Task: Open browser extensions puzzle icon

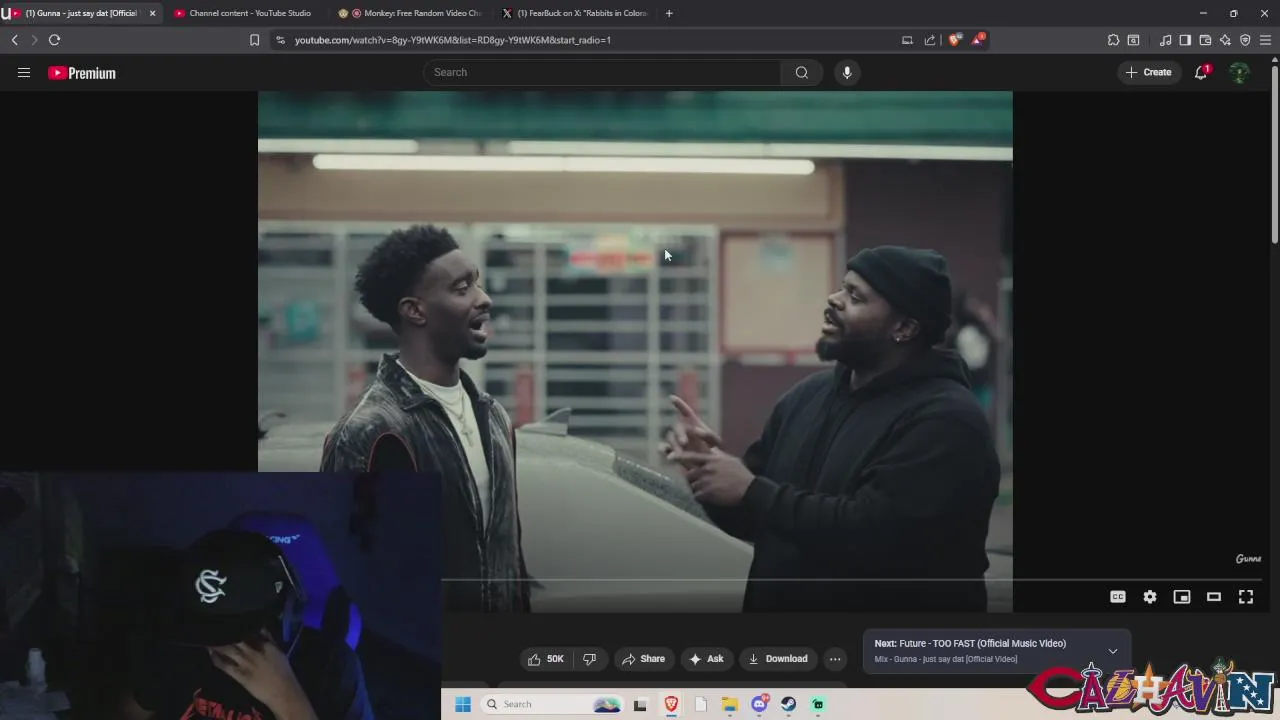Action: [x=1113, y=40]
